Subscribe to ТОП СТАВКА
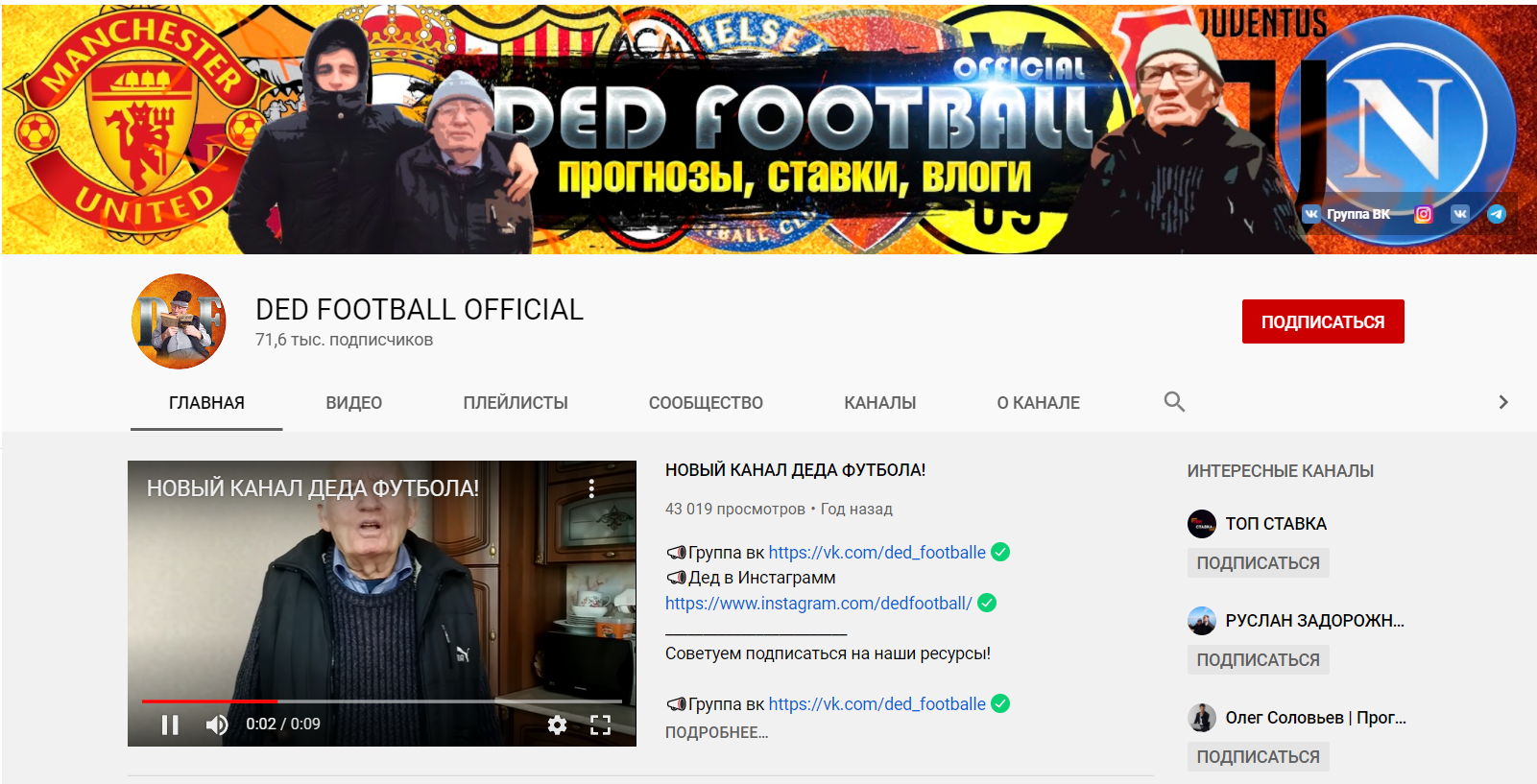Viewport: 1537px width, 784px height. (x=1259, y=563)
